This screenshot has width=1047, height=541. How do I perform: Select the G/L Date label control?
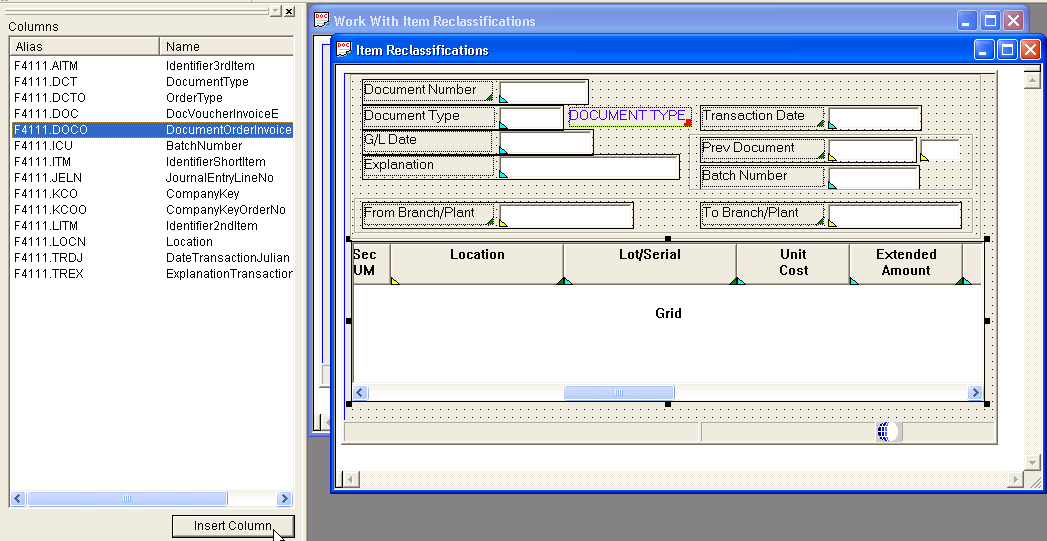[x=427, y=140]
